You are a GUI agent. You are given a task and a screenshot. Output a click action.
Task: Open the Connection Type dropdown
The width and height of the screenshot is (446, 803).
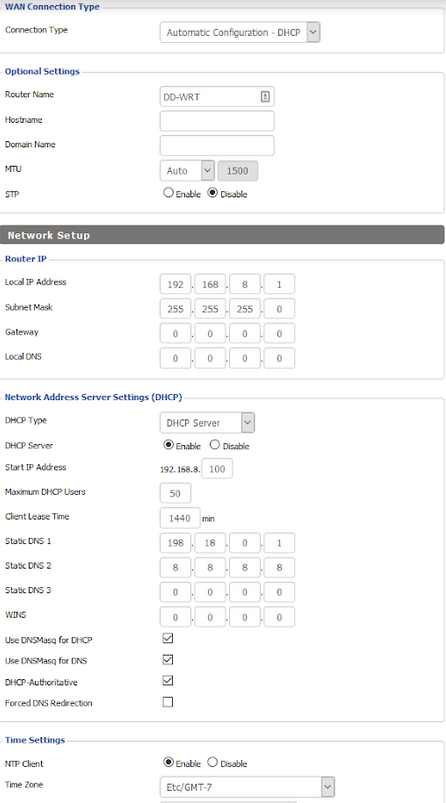pos(240,32)
